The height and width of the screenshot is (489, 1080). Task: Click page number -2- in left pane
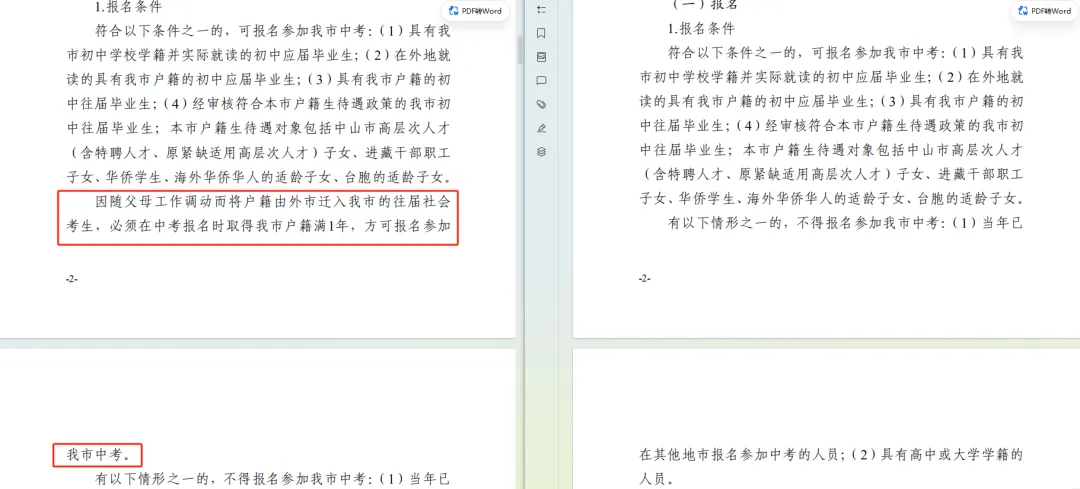(72, 279)
